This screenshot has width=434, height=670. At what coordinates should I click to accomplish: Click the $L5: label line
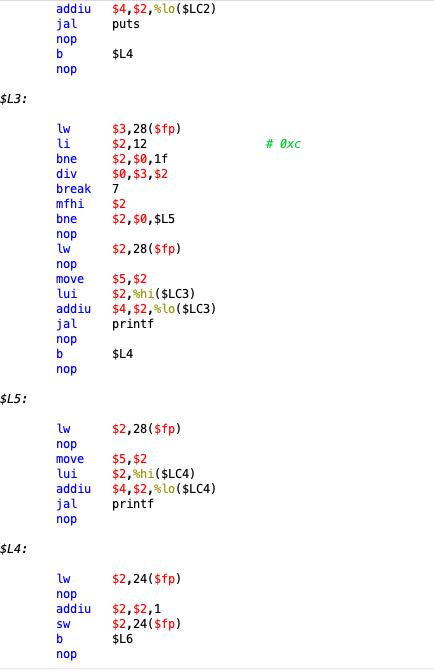(14, 399)
